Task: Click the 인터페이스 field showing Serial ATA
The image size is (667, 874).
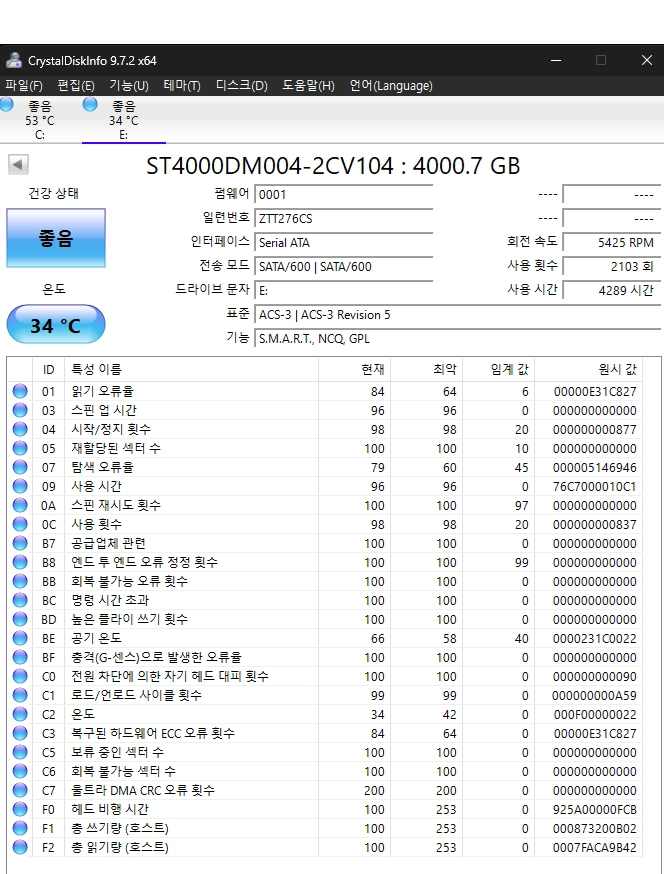Action: coord(343,242)
